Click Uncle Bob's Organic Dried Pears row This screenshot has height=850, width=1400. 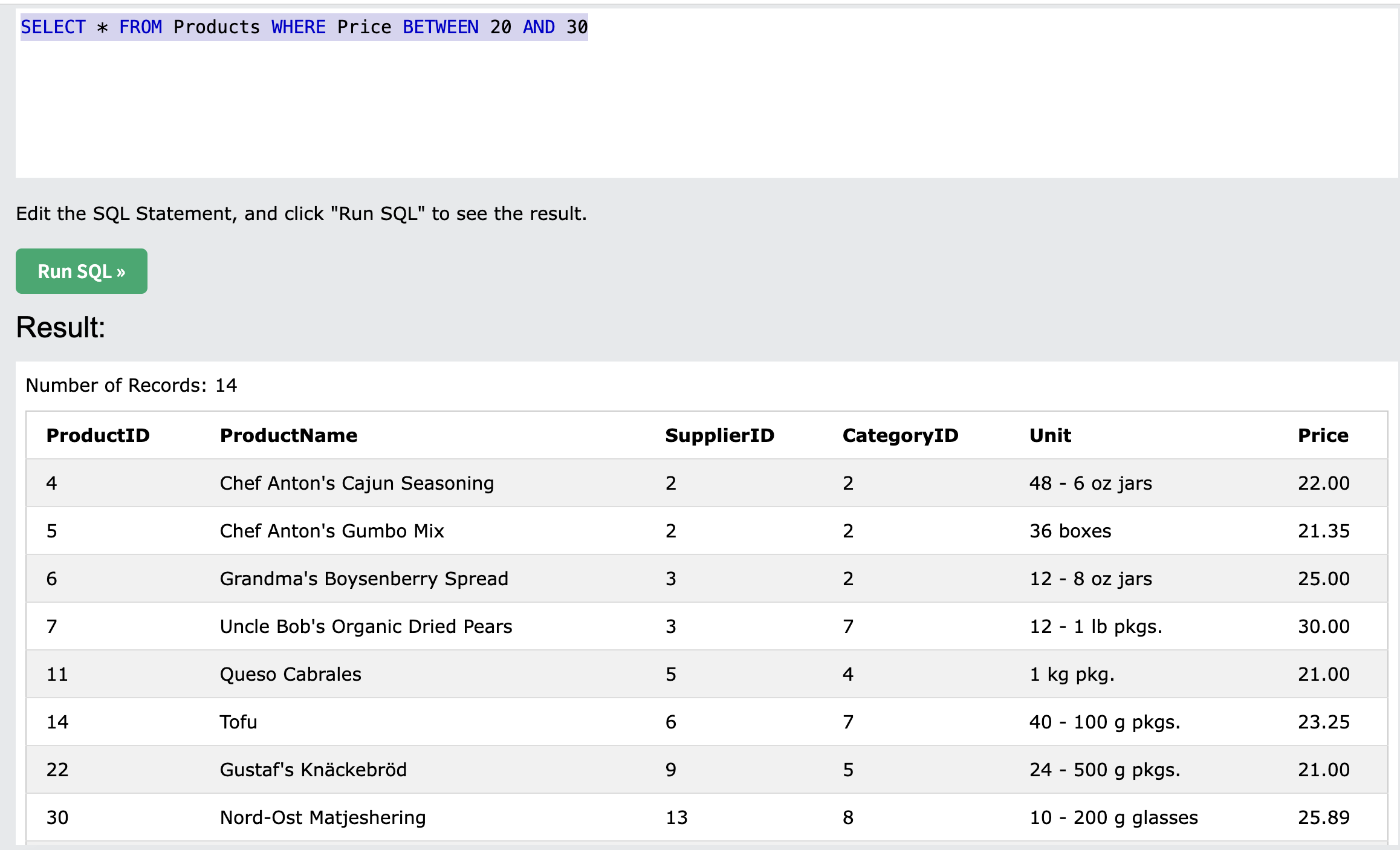point(366,626)
